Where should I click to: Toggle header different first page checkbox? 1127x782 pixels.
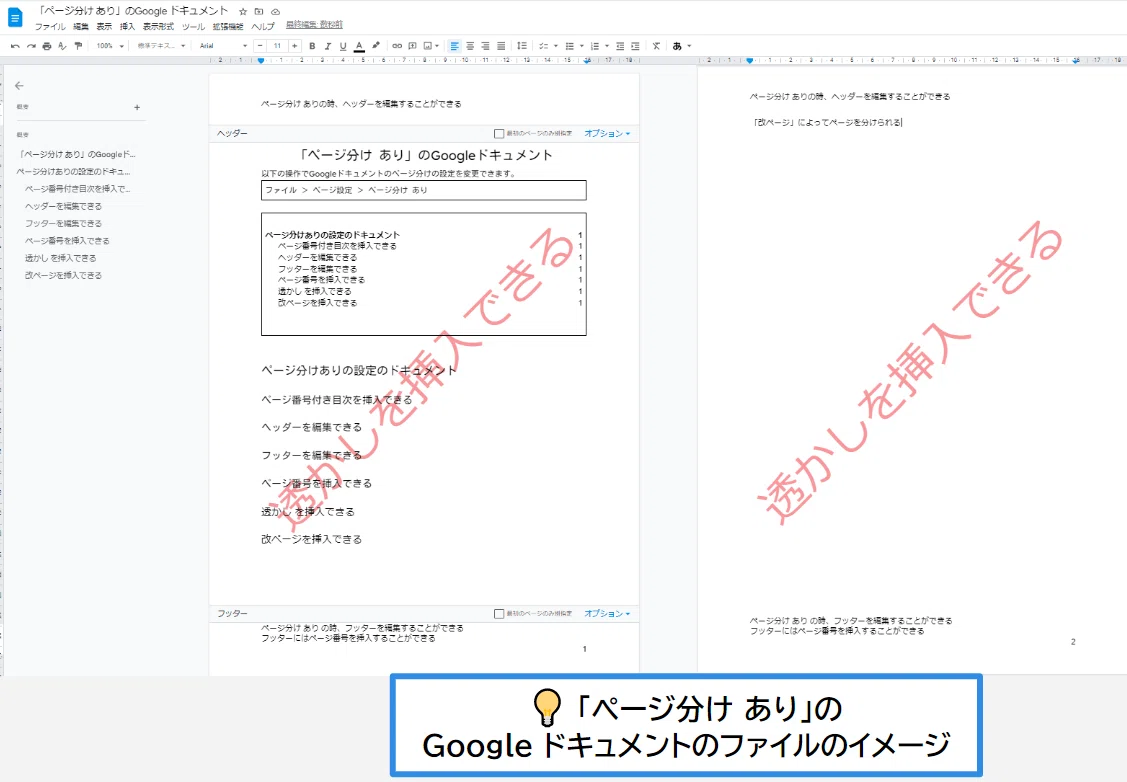499,134
